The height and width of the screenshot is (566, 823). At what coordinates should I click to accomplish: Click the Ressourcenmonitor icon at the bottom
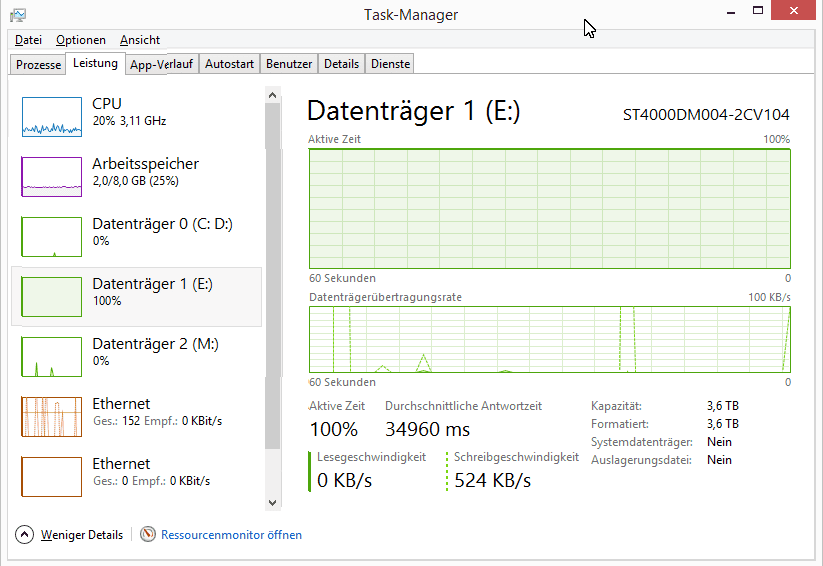click(x=149, y=535)
